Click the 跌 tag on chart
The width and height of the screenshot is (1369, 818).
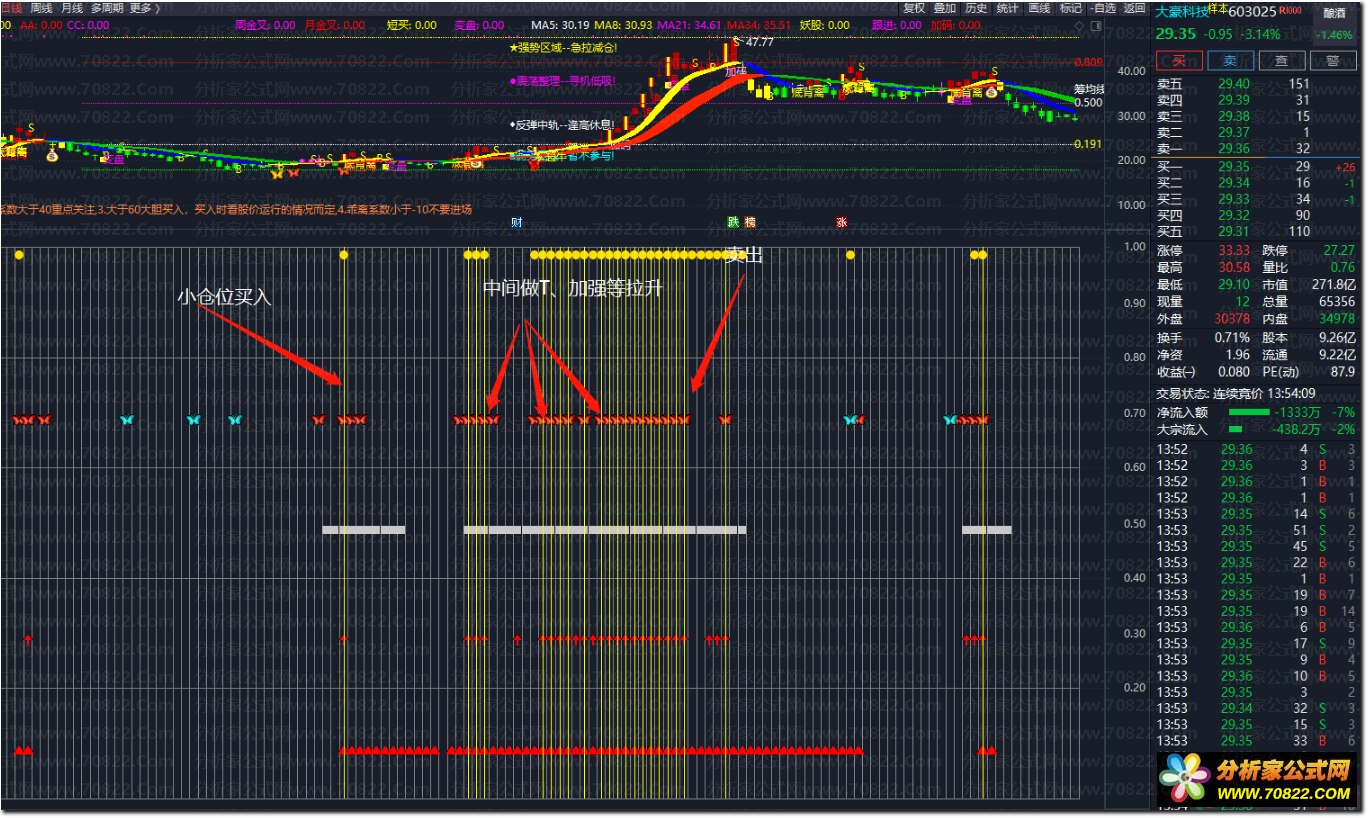click(733, 222)
